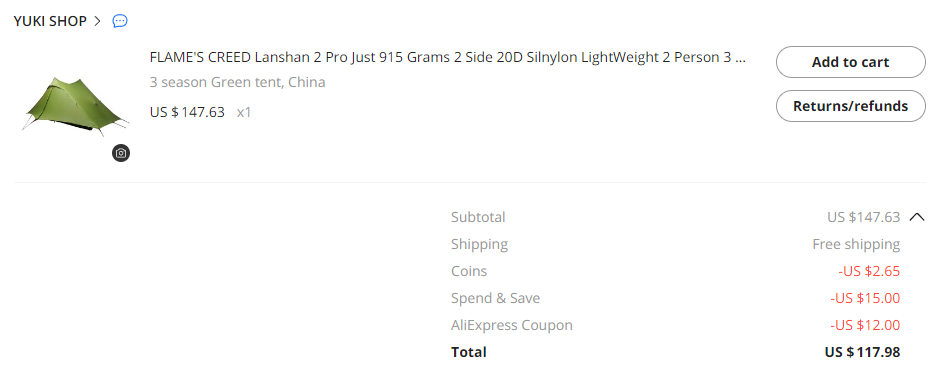Screen dimensions: 946x382
Task: Open the FLAME'S CREED Lanshan product title
Action: click(x=448, y=57)
